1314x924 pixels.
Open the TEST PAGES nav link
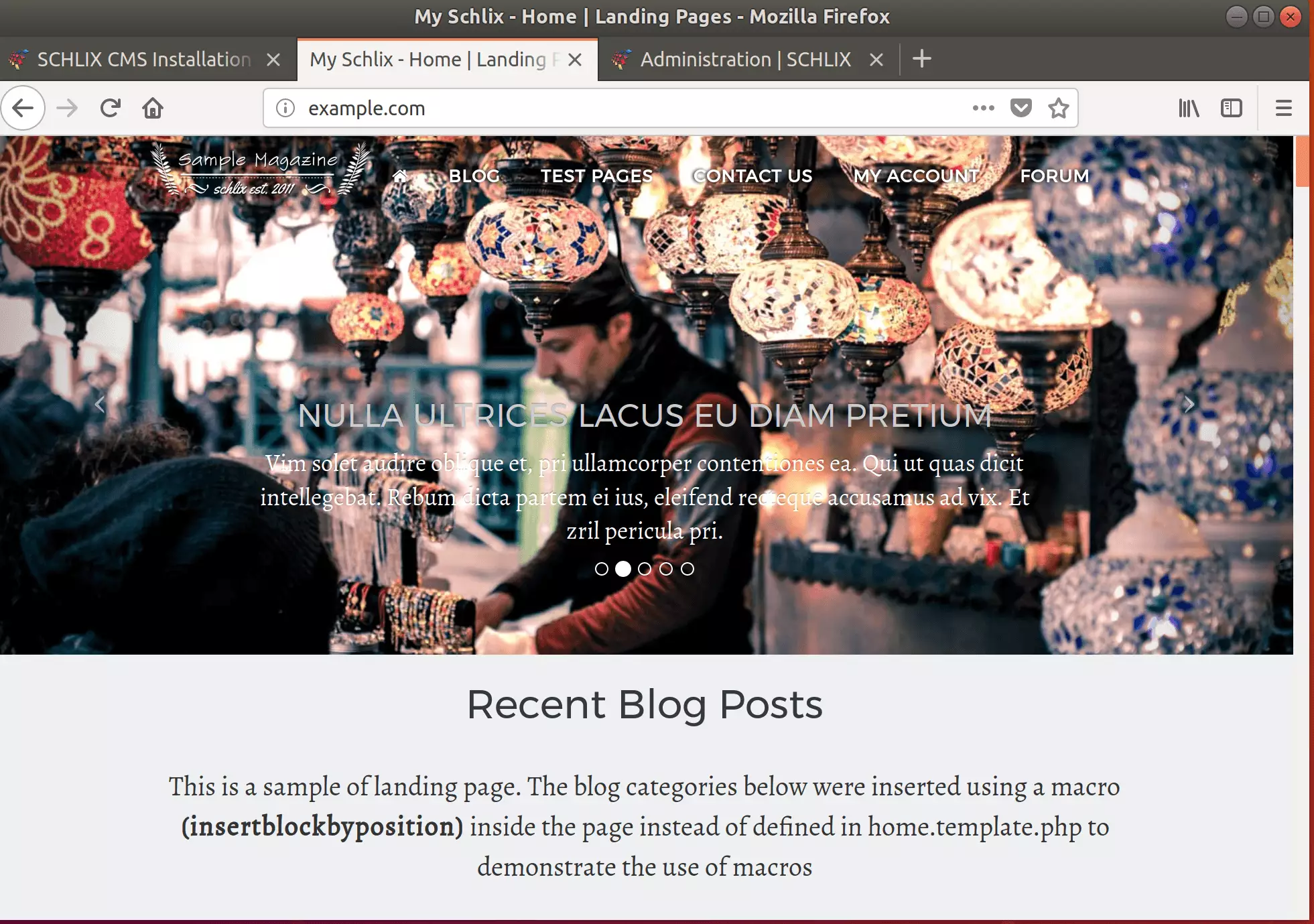pyautogui.click(x=596, y=176)
